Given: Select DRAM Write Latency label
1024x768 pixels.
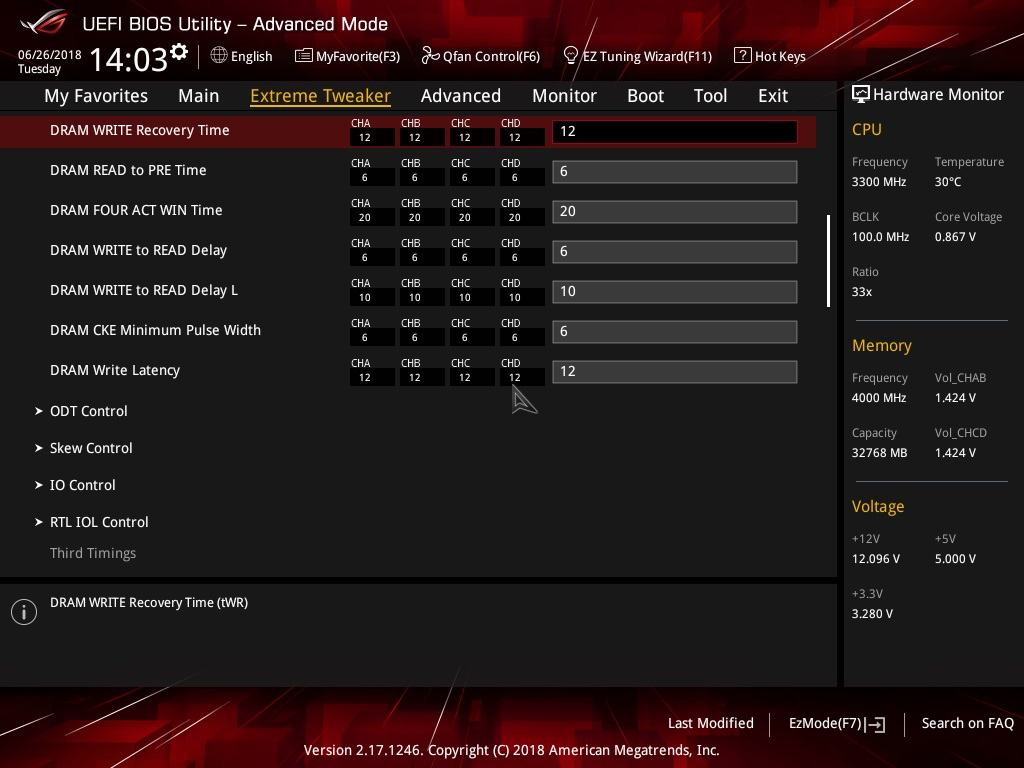Looking at the screenshot, I should click(x=114, y=370).
